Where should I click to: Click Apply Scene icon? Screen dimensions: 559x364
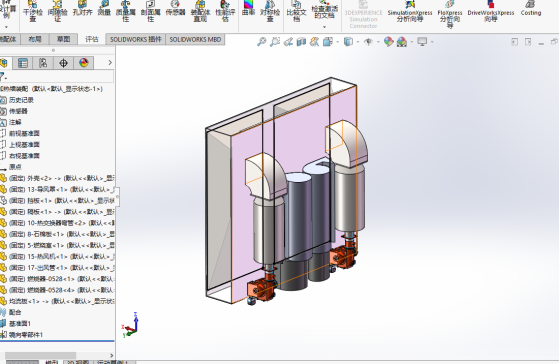coord(402,42)
